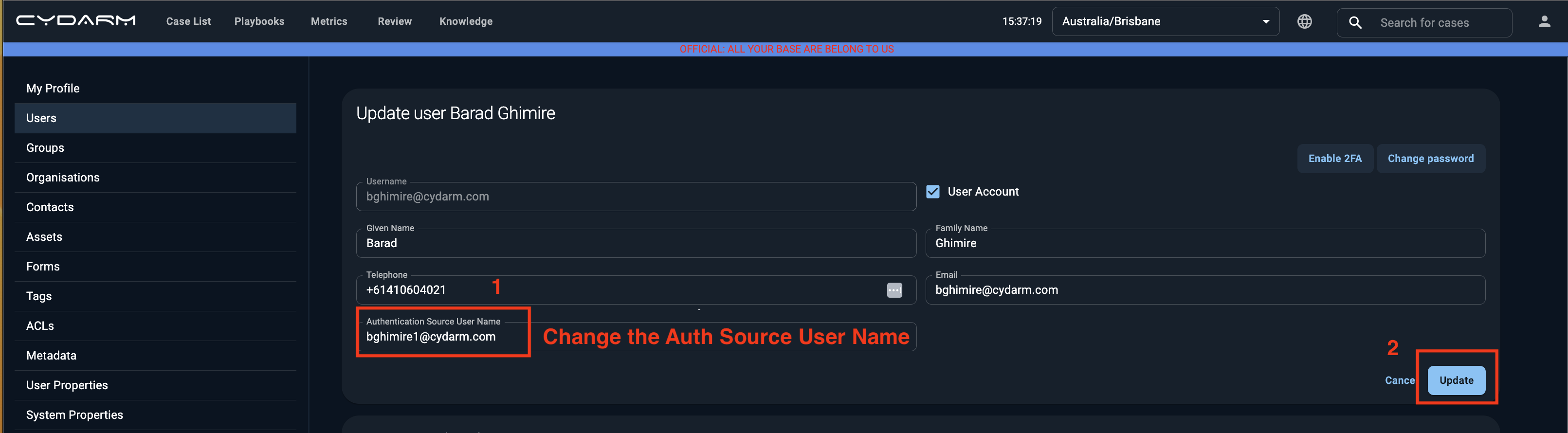Image resolution: width=1568 pixels, height=433 pixels.
Task: Go to Case List
Action: click(188, 21)
